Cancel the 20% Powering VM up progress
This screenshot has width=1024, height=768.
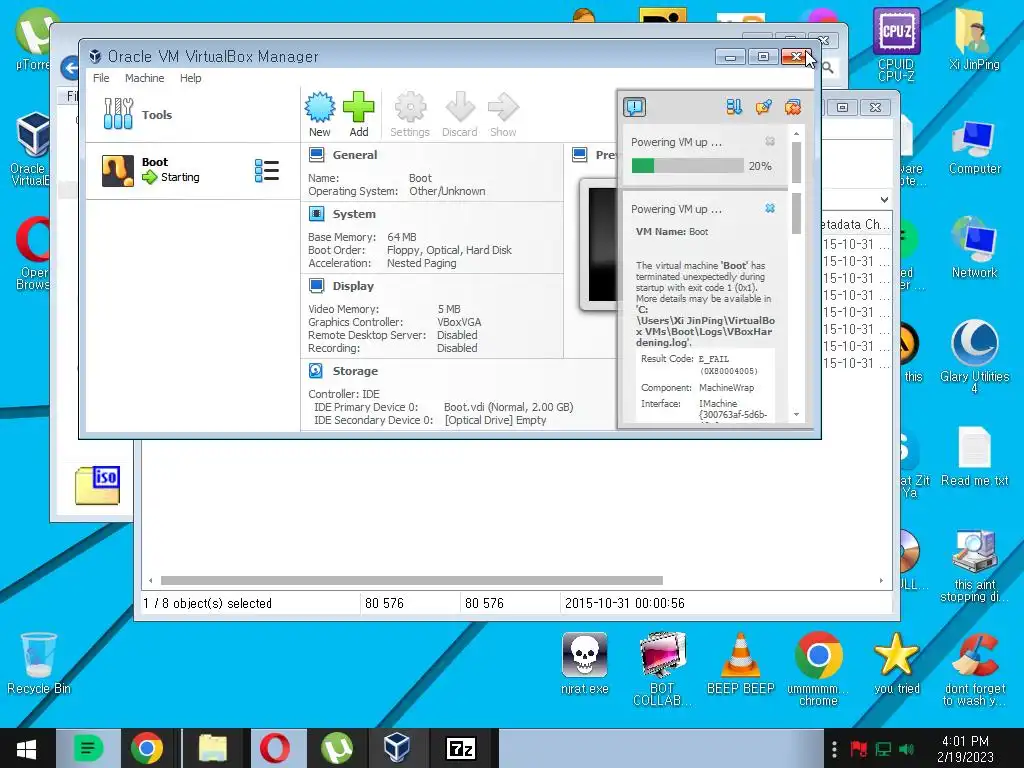[770, 141]
